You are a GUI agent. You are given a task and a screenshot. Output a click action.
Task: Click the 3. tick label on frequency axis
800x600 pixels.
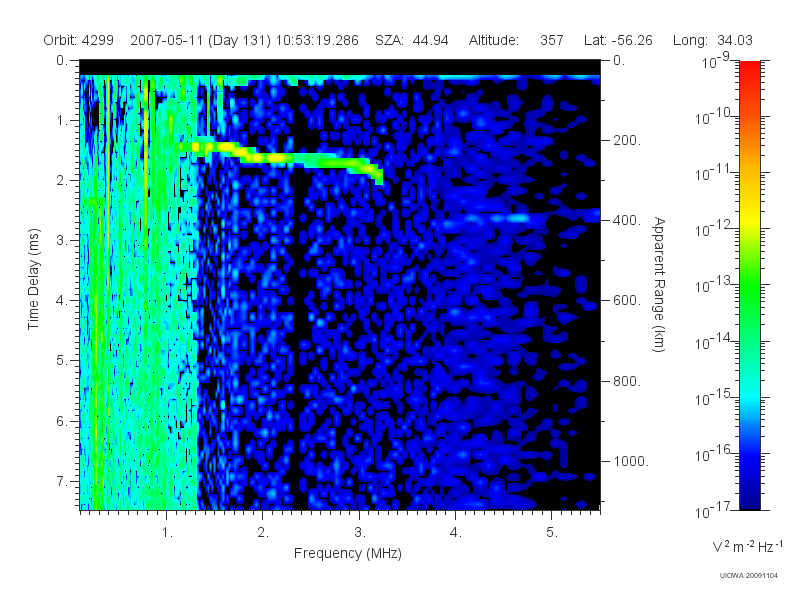(360, 533)
